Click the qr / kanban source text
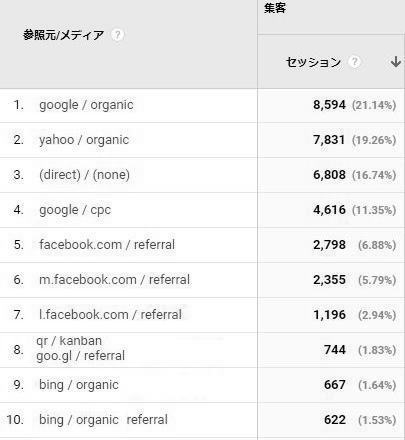 point(69,341)
